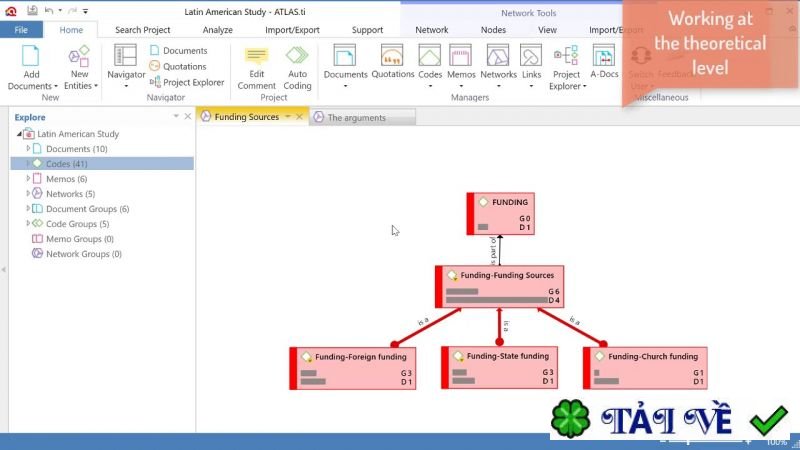Expand the Codes (41) tree node
The width and height of the screenshot is (800, 450).
28,163
